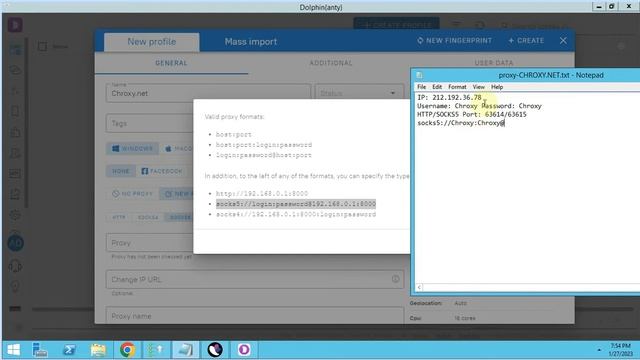Click the socks4 format example line
Viewport: 640px width, 360px height.
tap(296, 214)
